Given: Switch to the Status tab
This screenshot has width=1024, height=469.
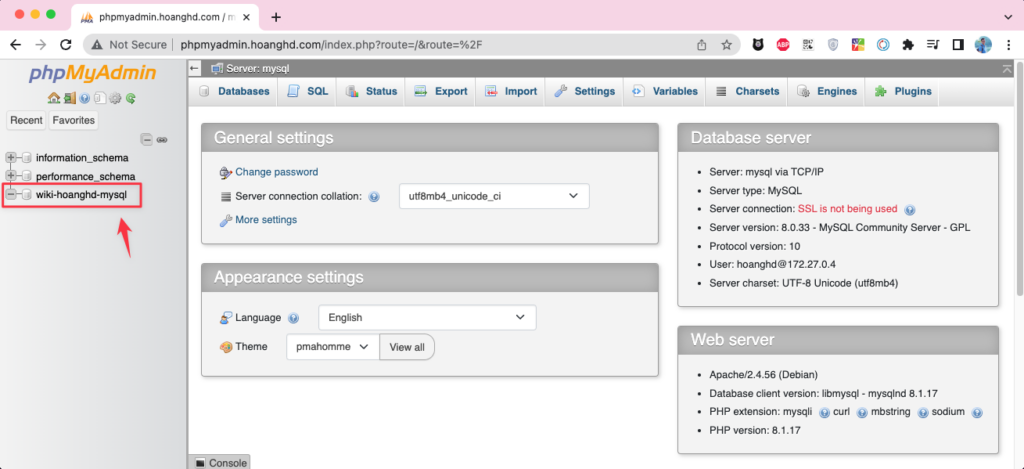Looking at the screenshot, I should click(x=371, y=91).
